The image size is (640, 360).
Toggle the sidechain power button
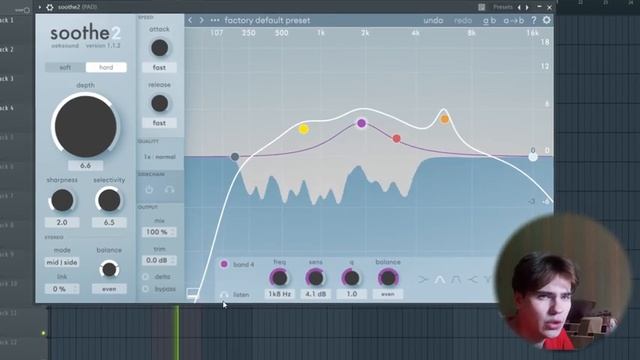(149, 189)
